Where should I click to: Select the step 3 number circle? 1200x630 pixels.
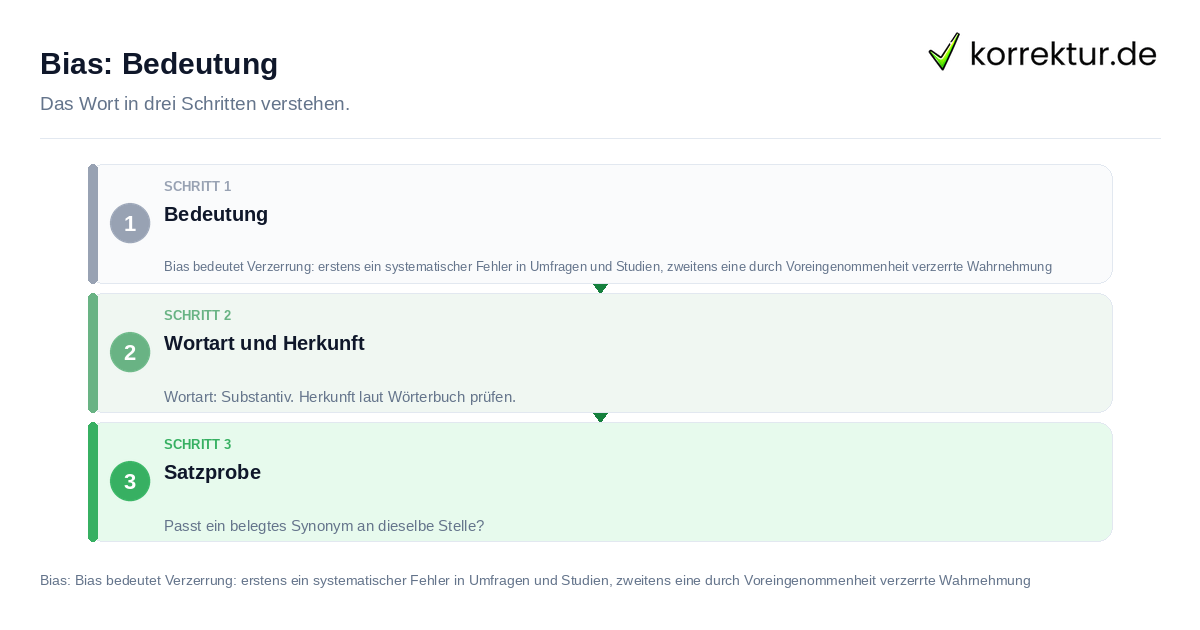click(130, 481)
